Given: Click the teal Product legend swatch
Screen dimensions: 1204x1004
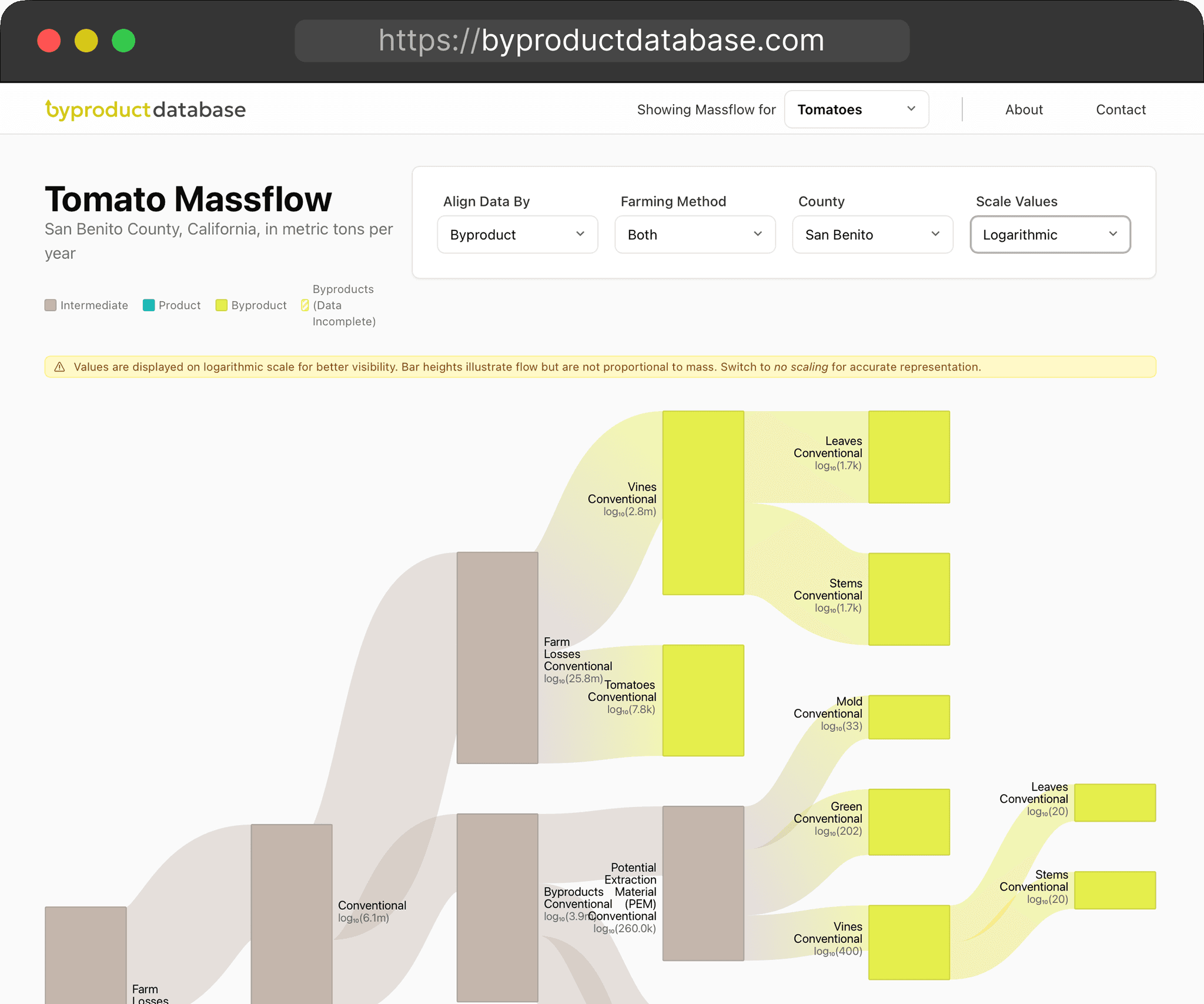Looking at the screenshot, I should 149,305.
